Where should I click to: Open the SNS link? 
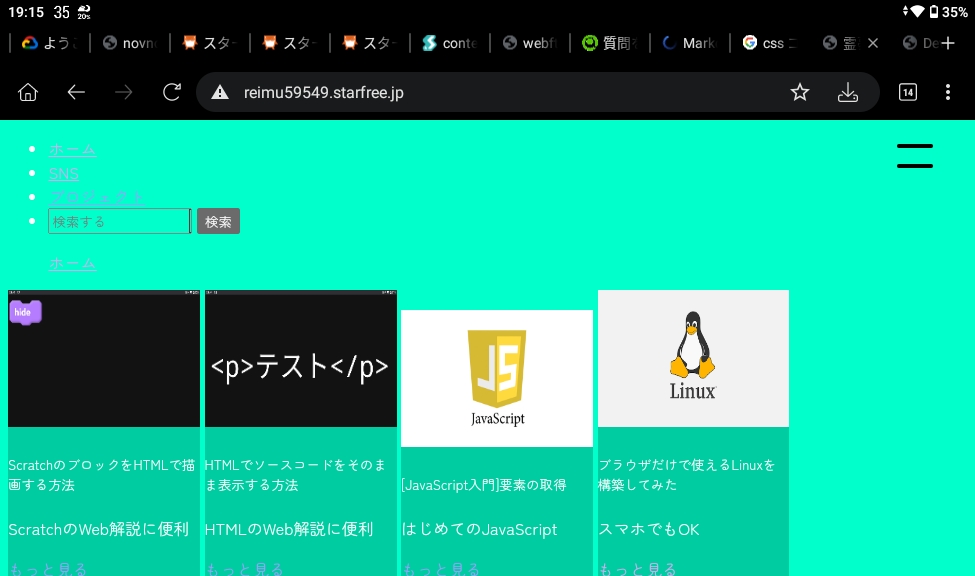[x=63, y=173]
